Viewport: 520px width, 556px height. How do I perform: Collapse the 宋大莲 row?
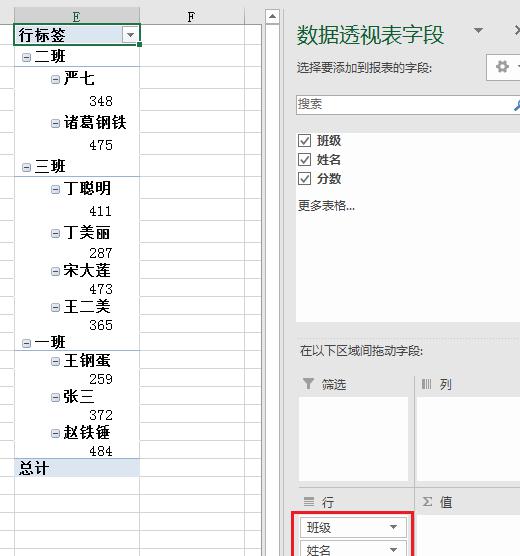tap(55, 272)
